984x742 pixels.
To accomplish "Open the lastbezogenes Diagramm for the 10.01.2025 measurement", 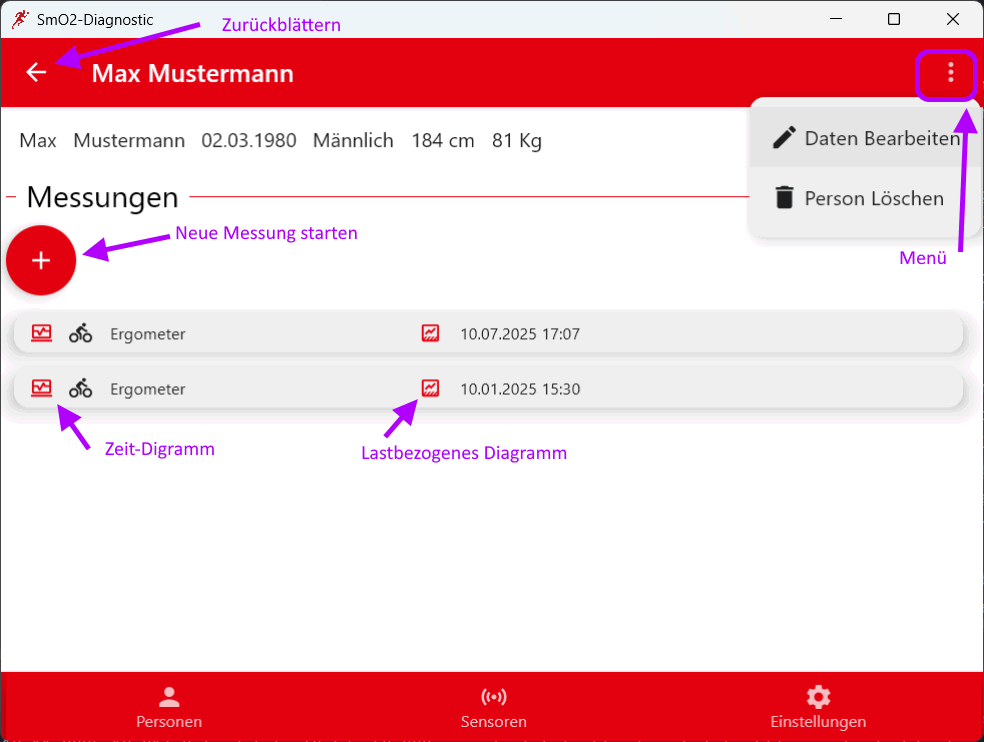I will pos(429,388).
